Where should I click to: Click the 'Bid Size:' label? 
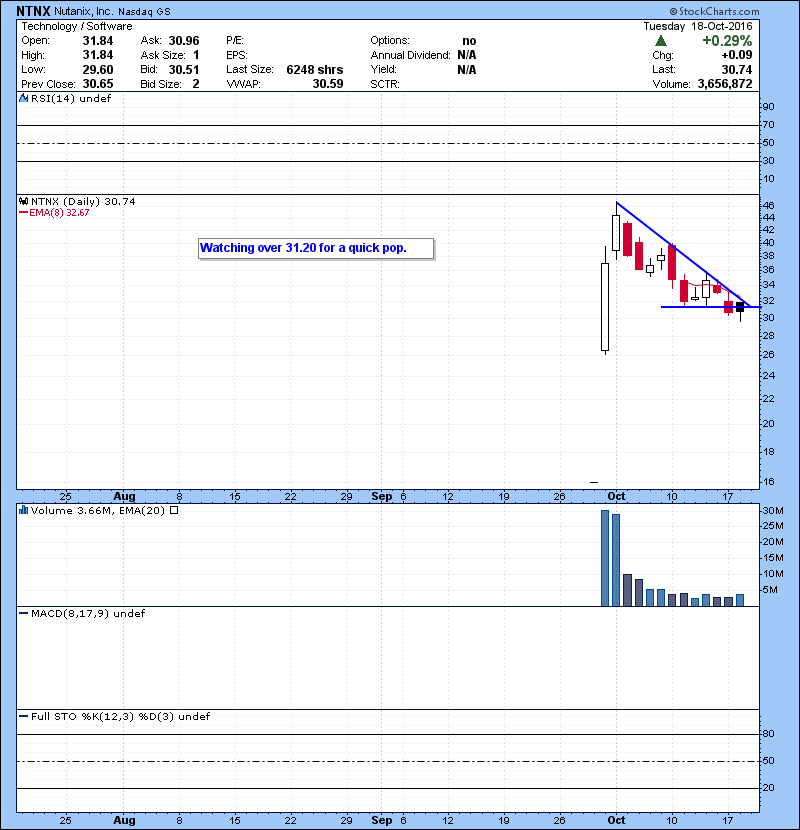(161, 84)
